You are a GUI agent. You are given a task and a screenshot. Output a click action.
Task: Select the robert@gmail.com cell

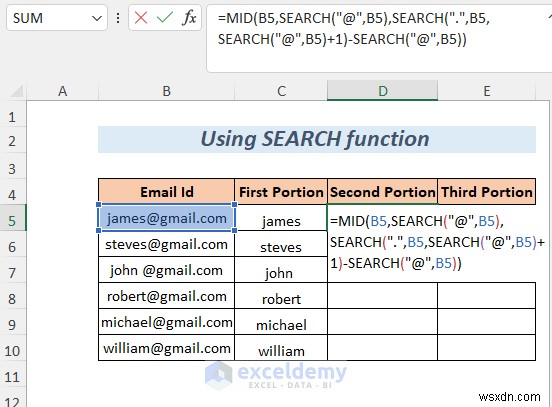[167, 296]
